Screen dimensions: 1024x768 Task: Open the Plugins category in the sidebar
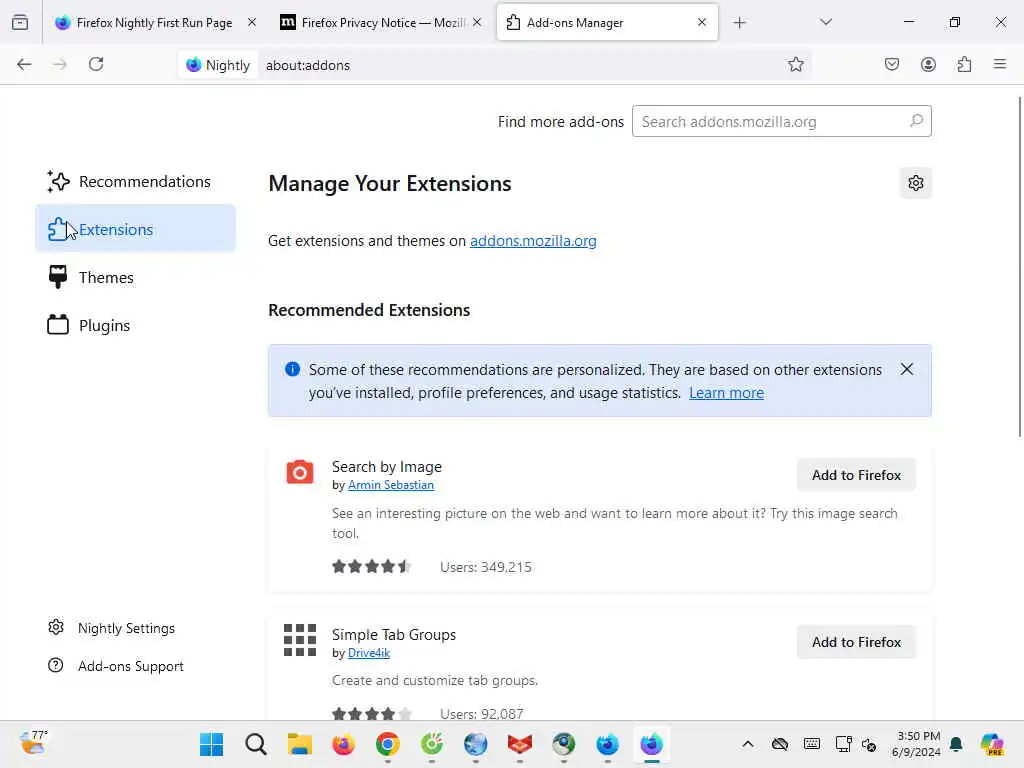[135, 325]
